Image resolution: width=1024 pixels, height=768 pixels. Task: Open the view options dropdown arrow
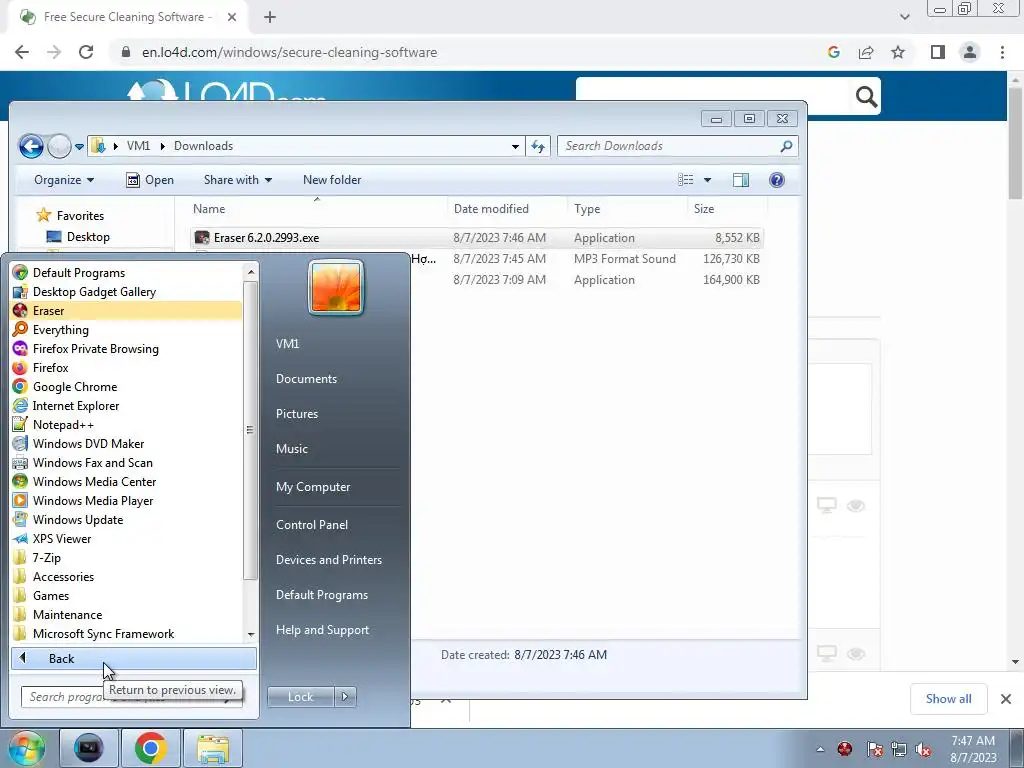pos(707,180)
